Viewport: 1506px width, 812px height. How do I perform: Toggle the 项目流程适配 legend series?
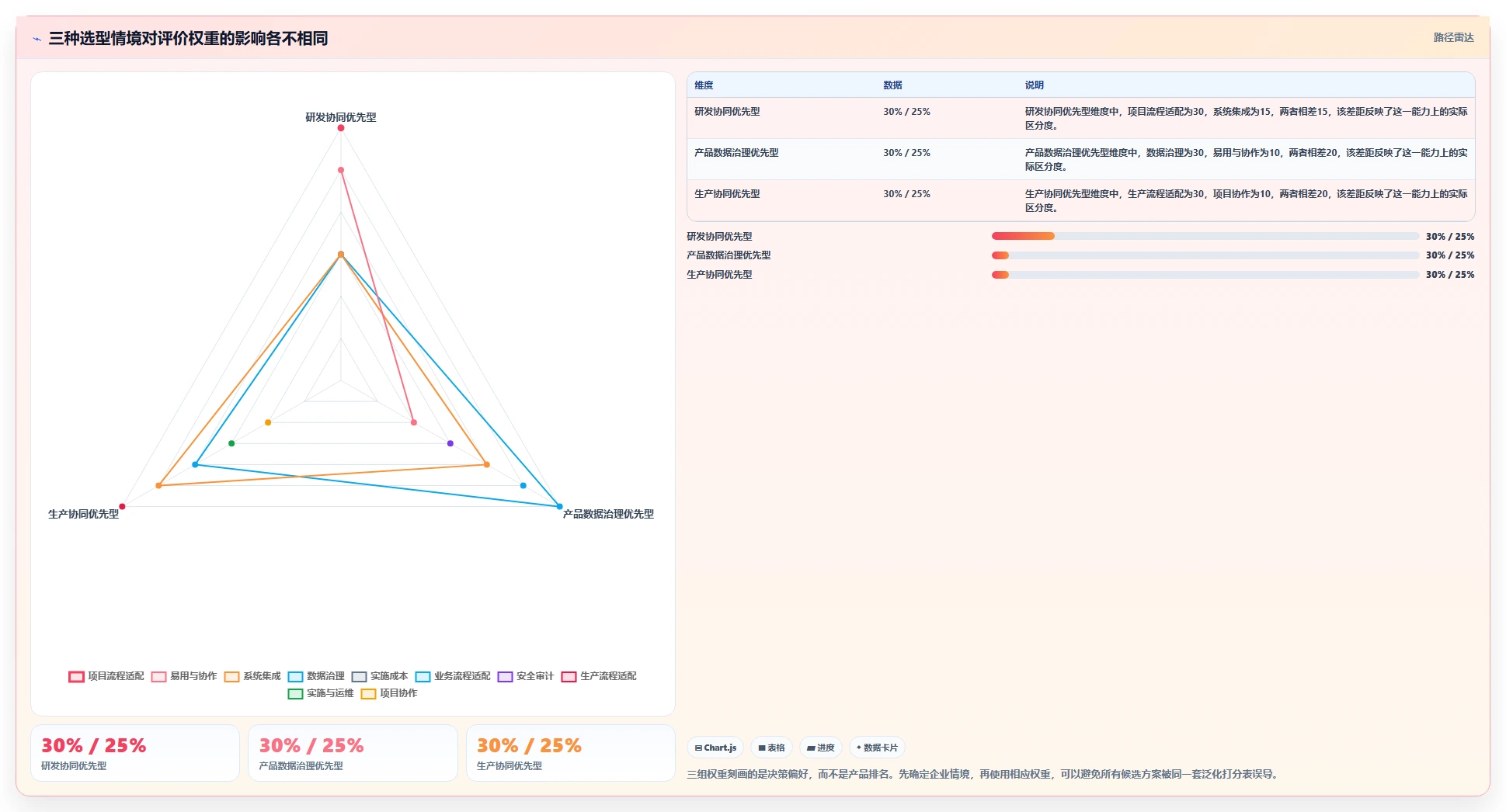[x=106, y=676]
